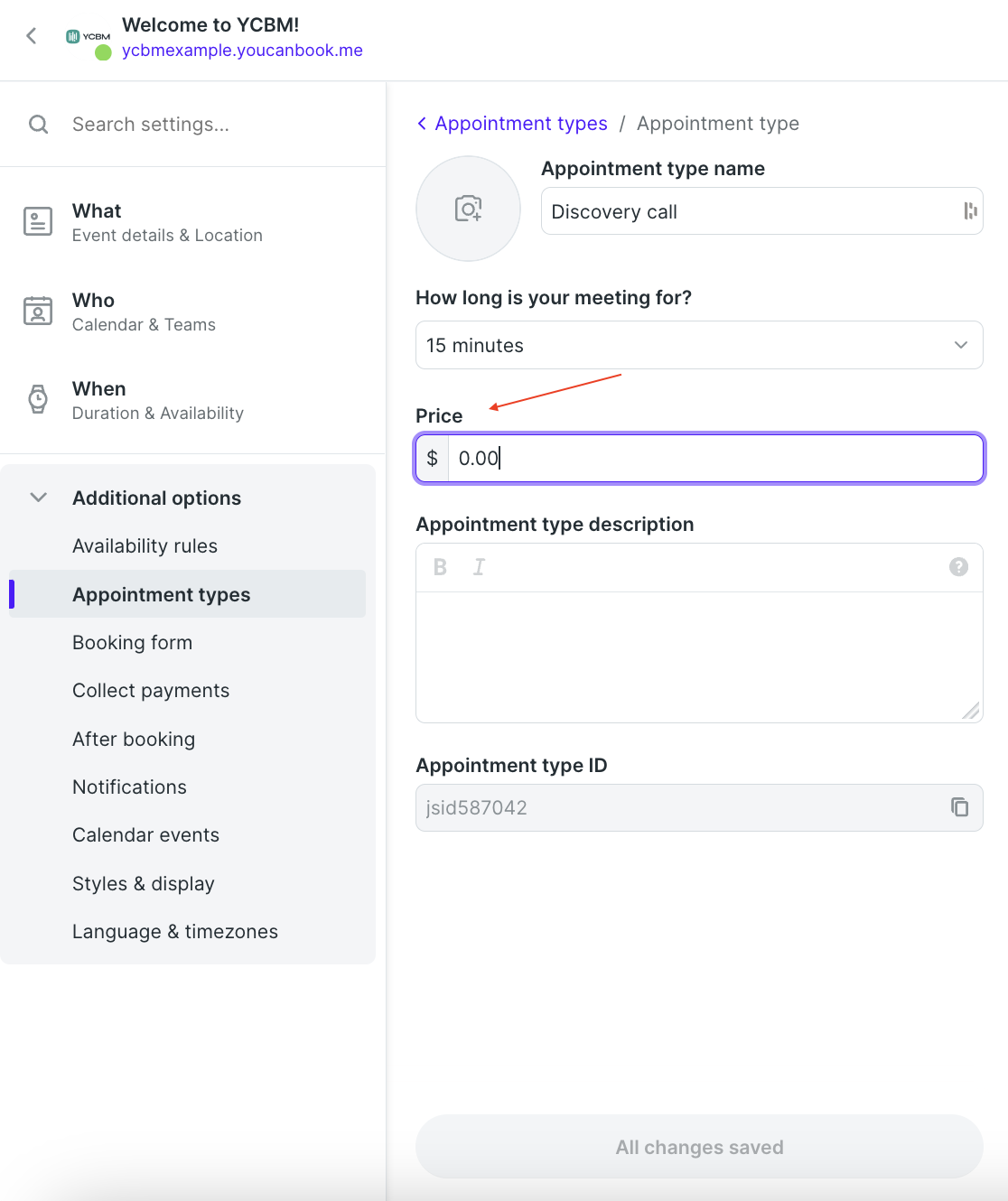Click shorthand codes icon in name field
The width and height of the screenshot is (1008, 1201).
[x=970, y=210]
